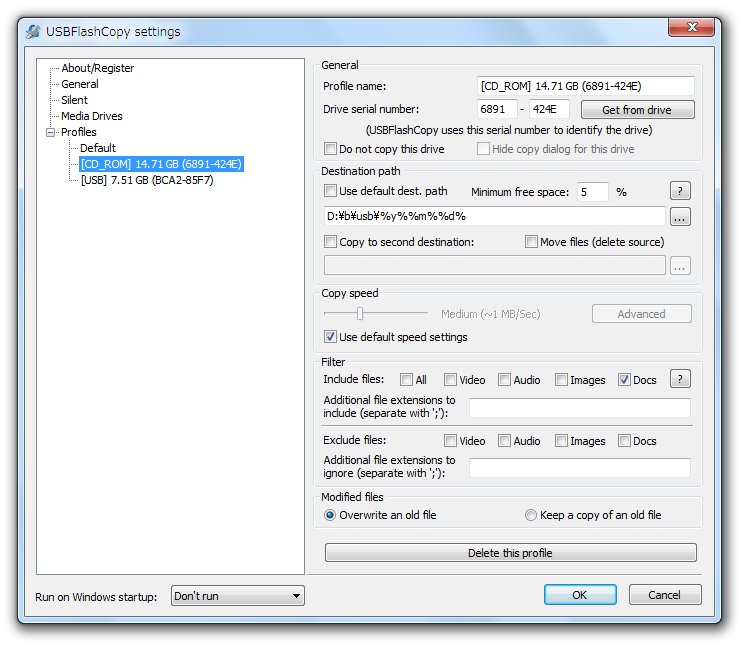The height and width of the screenshot is (645, 742).
Task: Click the second destination path field
Action: pos(495,265)
